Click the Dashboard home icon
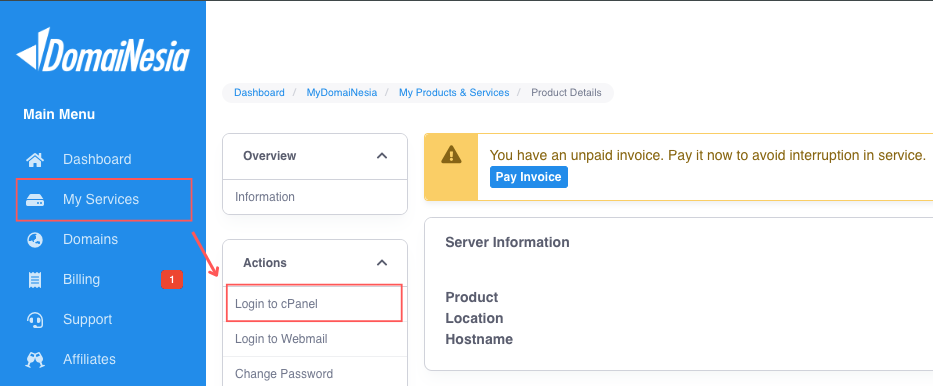The height and width of the screenshot is (386, 933). pos(35,159)
